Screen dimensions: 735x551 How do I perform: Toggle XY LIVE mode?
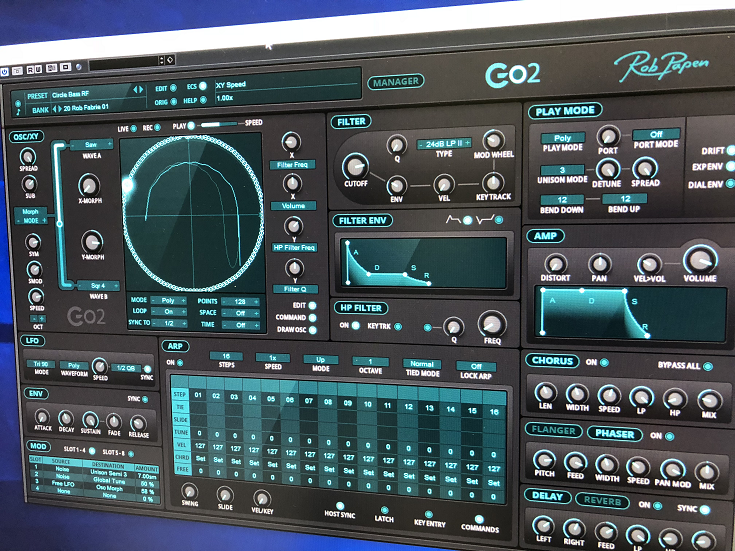pos(134,128)
